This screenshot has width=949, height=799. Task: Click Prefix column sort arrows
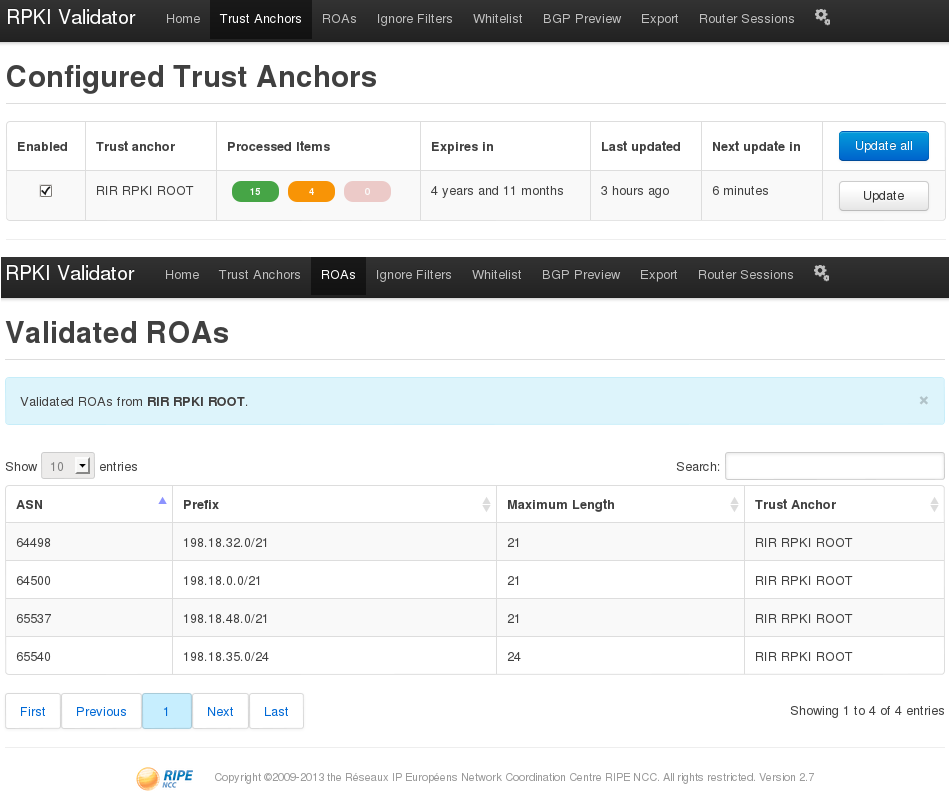click(486, 504)
